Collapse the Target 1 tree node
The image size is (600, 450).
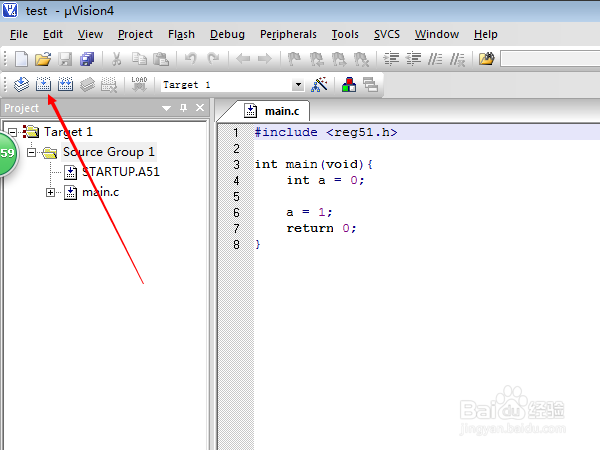(13, 132)
